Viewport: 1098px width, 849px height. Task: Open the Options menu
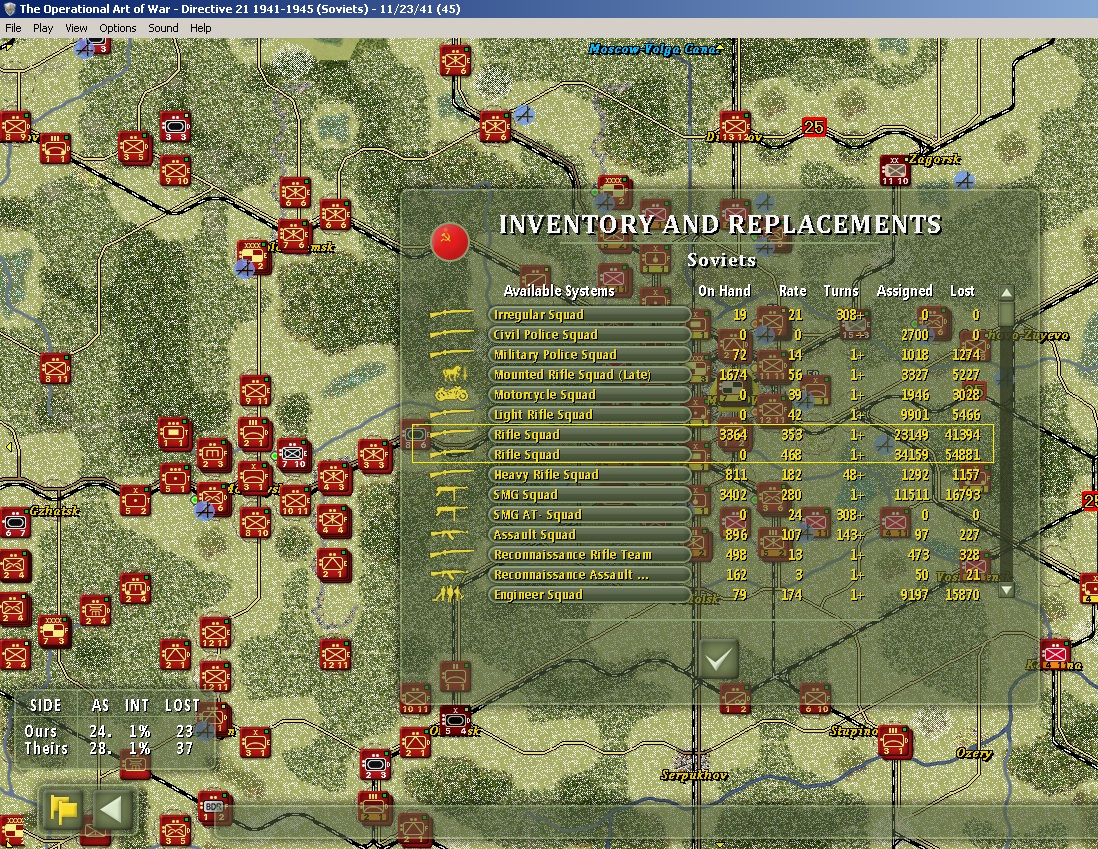click(x=117, y=28)
